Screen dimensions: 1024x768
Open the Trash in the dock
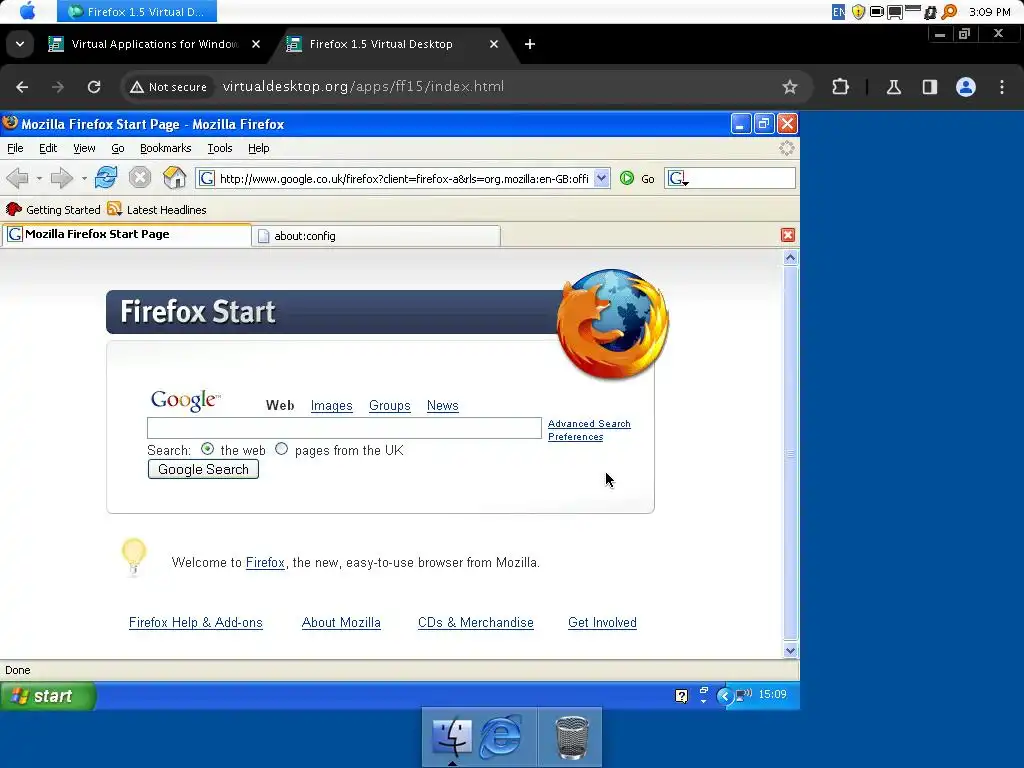(x=571, y=738)
